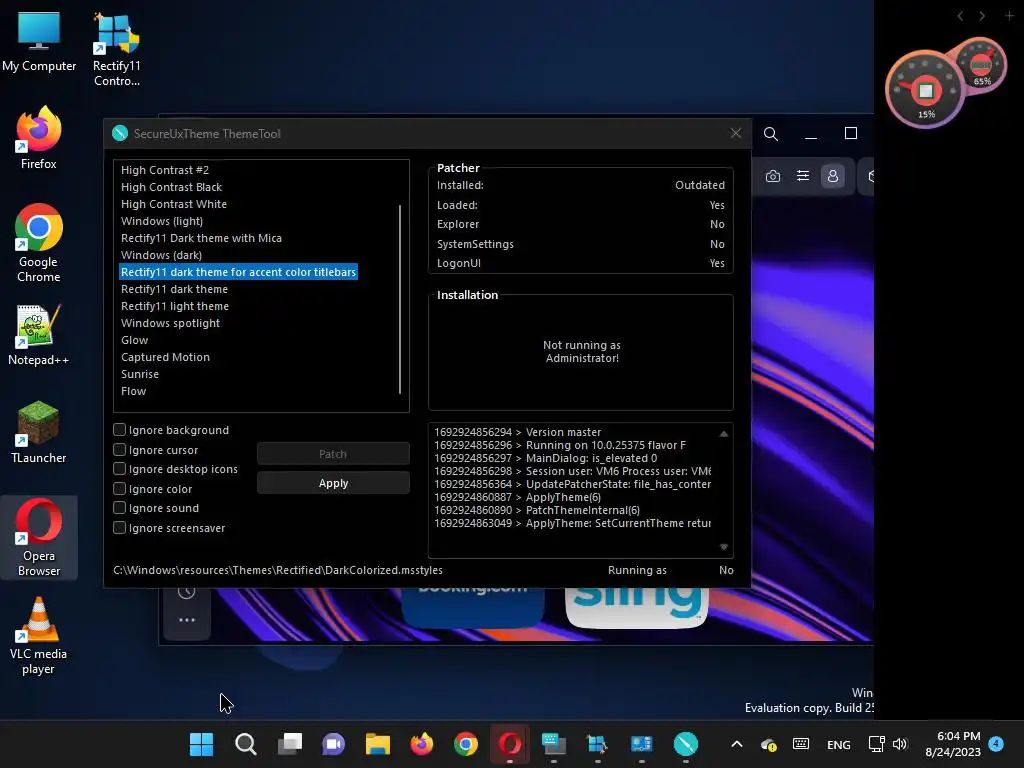1024x768 pixels.
Task: Toggle the Ignore cursor checkbox
Action: coord(120,450)
